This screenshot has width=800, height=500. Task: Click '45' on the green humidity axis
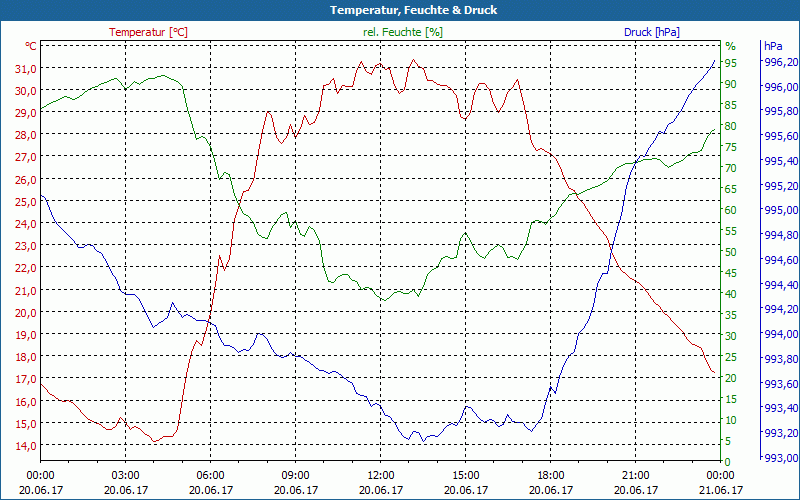[731, 273]
